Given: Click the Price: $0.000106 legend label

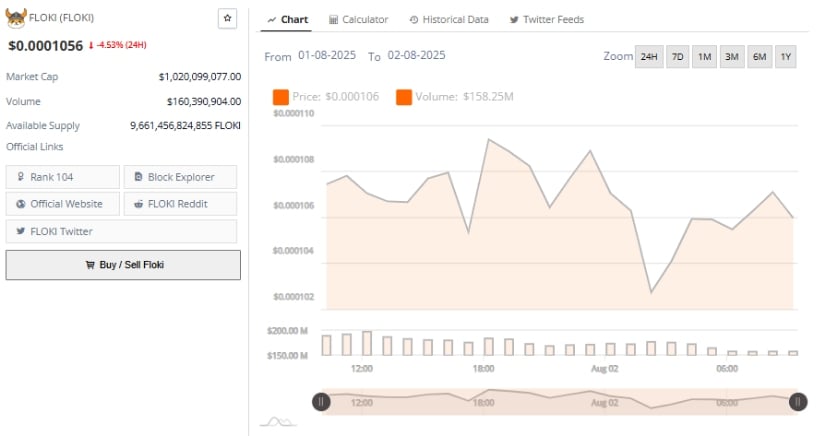Looking at the screenshot, I should tap(336, 97).
